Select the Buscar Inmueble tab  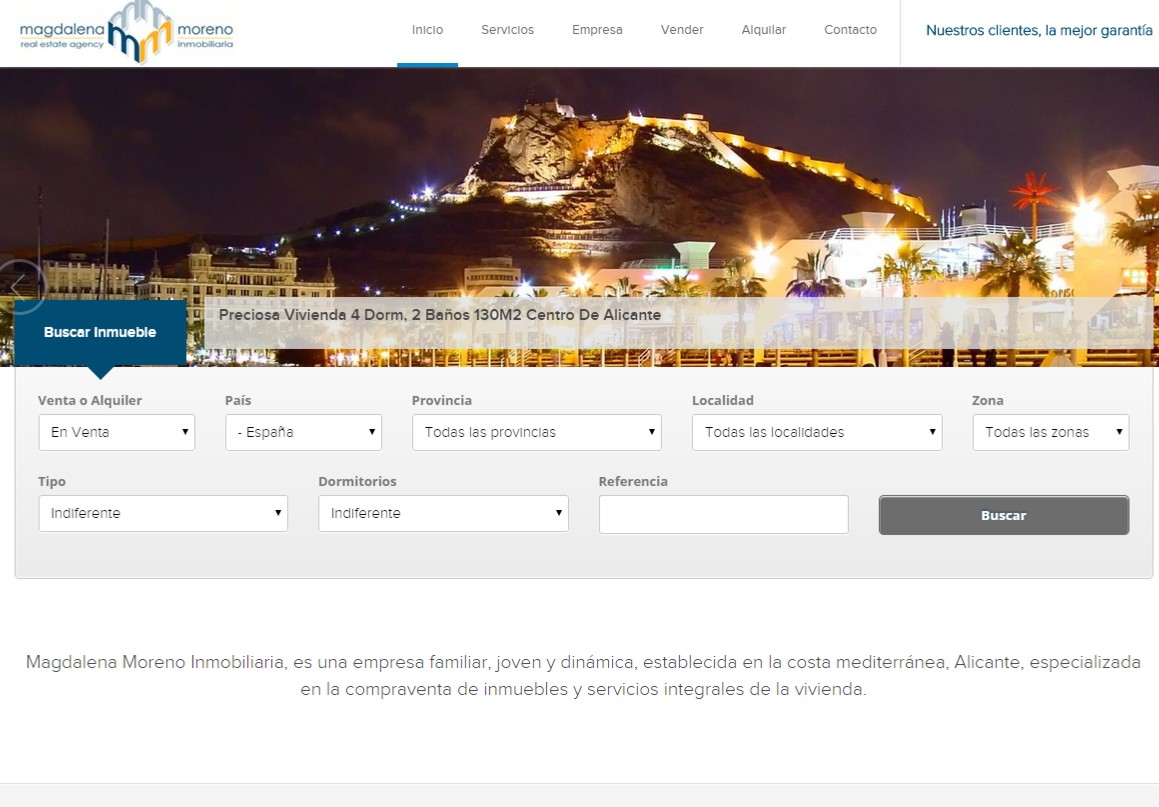pos(100,333)
